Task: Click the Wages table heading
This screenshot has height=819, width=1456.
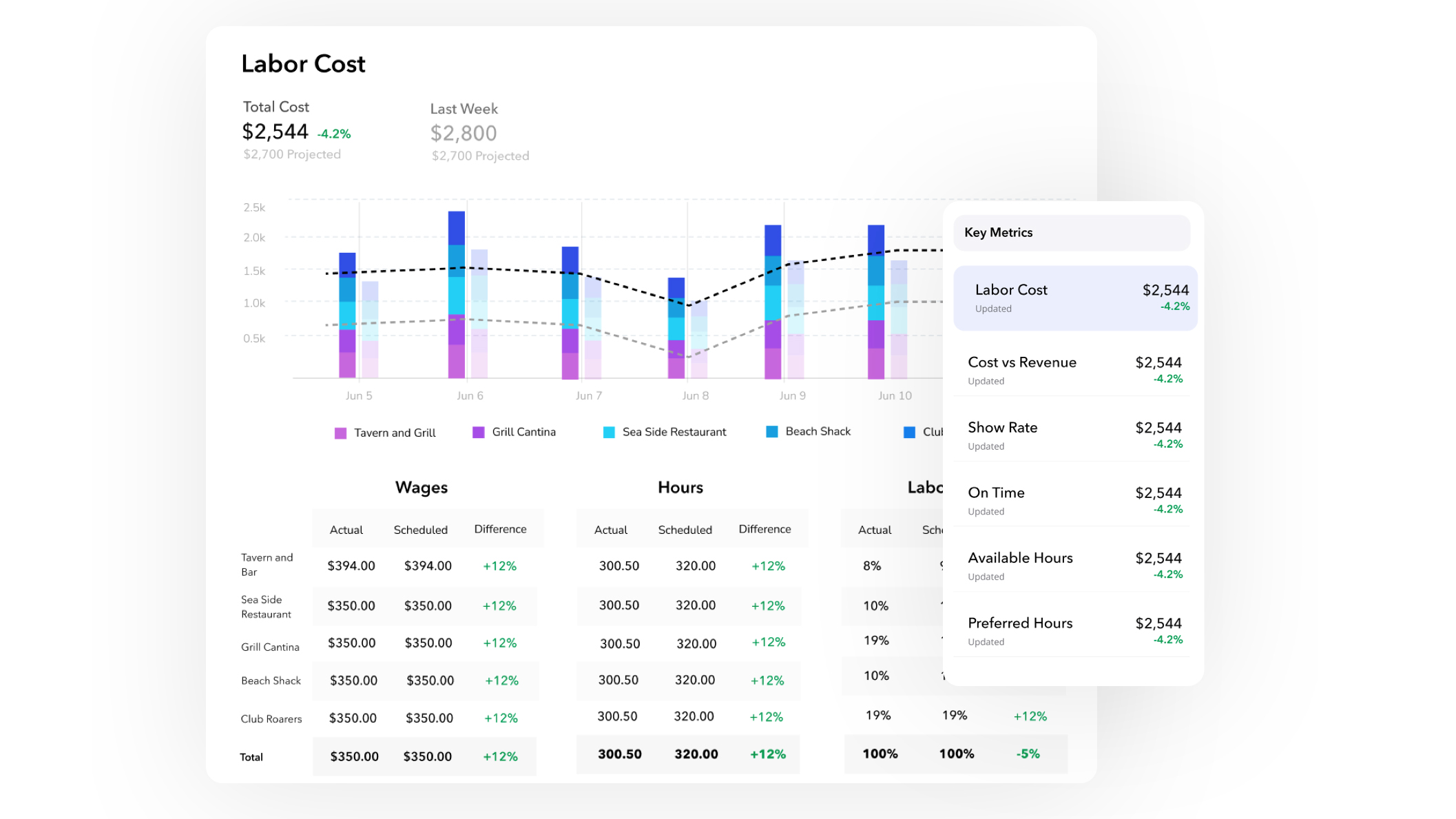Action: click(x=422, y=488)
